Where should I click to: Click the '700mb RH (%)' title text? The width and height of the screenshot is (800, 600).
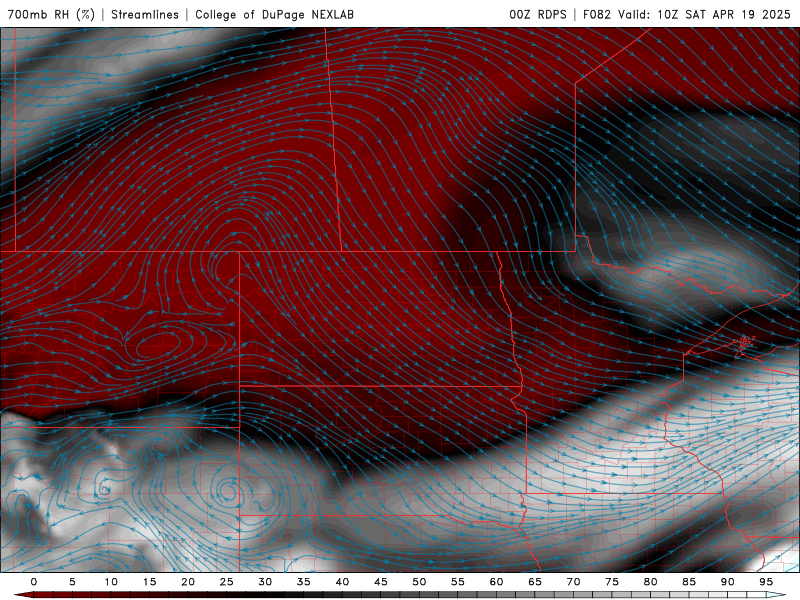pos(51,14)
